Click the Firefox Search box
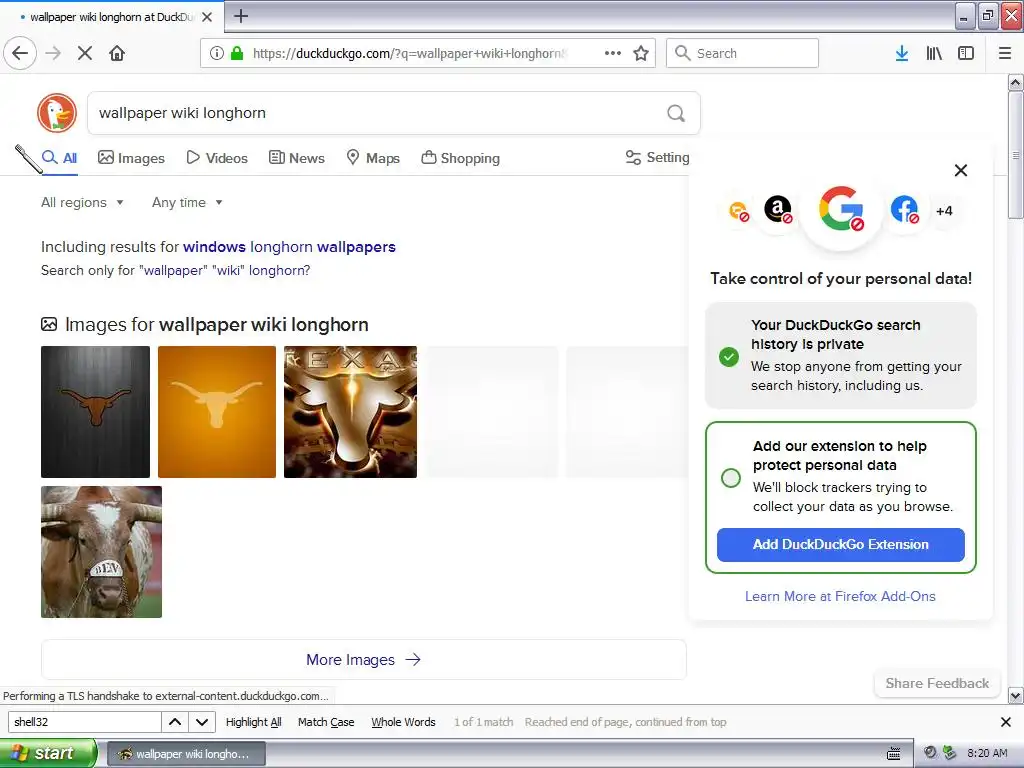Screen dimensions: 1024x768 743,53
